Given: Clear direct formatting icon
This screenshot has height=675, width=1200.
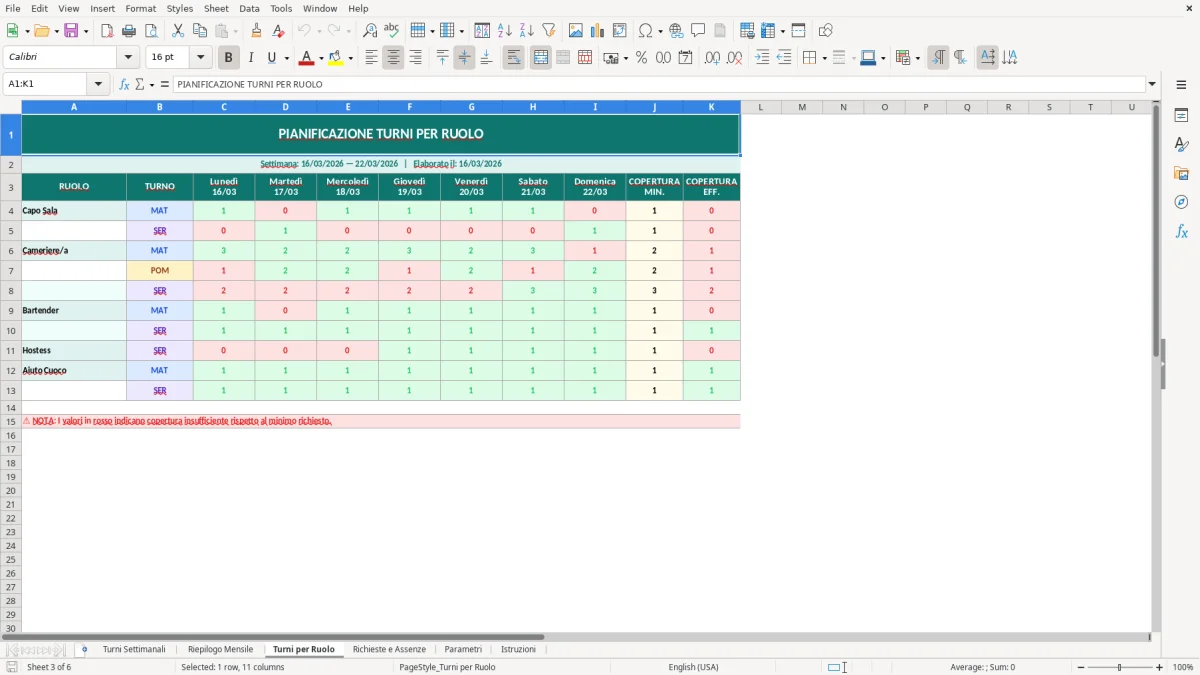Looking at the screenshot, I should (x=278, y=31).
